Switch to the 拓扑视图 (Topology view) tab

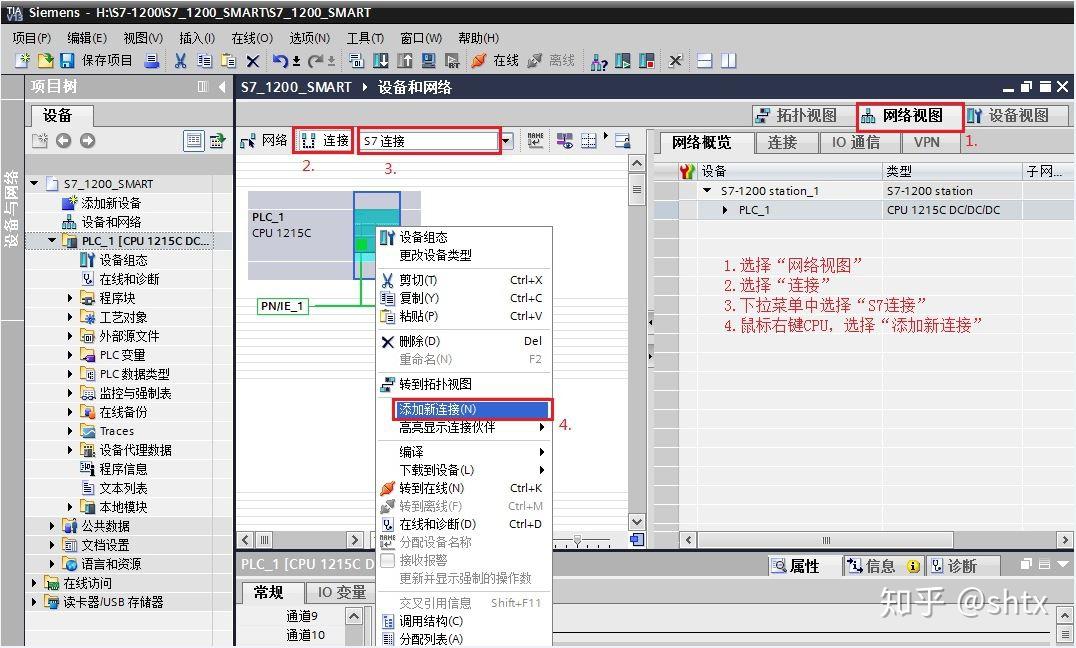click(798, 115)
